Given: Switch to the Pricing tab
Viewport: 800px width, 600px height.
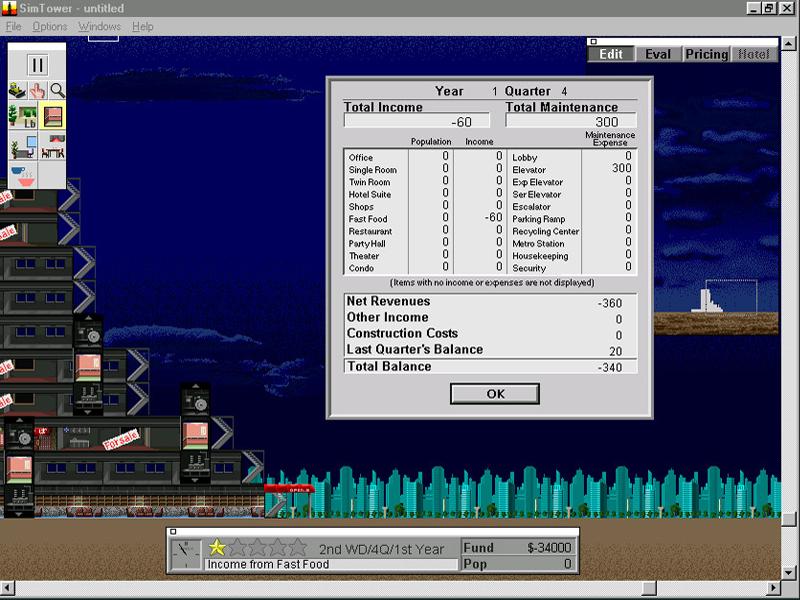Looking at the screenshot, I should (706, 54).
